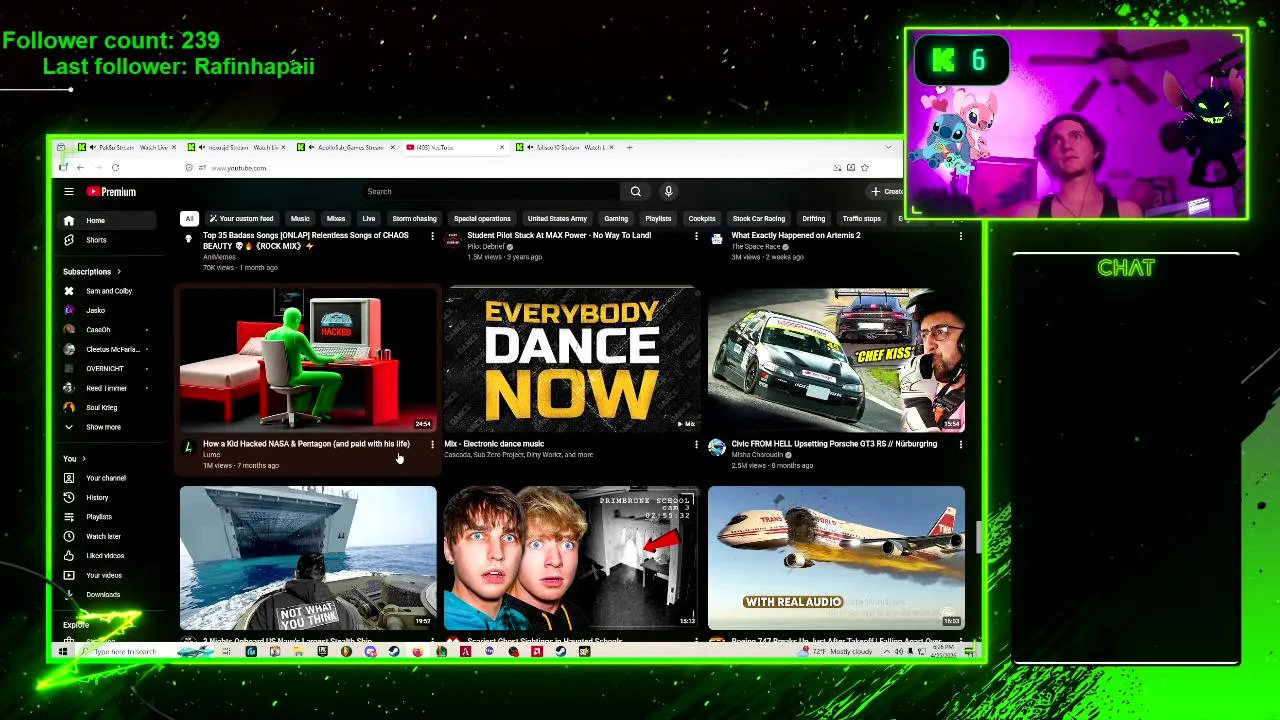Click the Windows Start button
This screenshot has height=720, width=1280.
(62, 652)
